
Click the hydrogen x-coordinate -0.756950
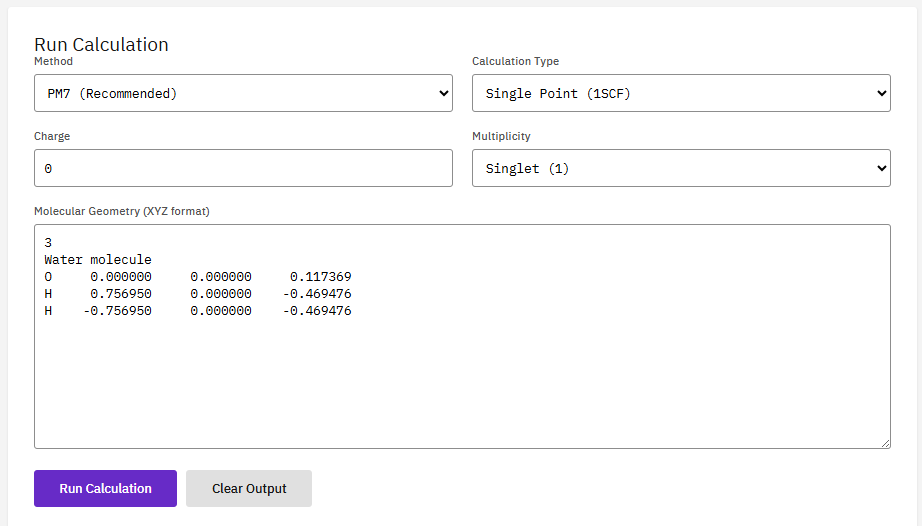(x=117, y=311)
